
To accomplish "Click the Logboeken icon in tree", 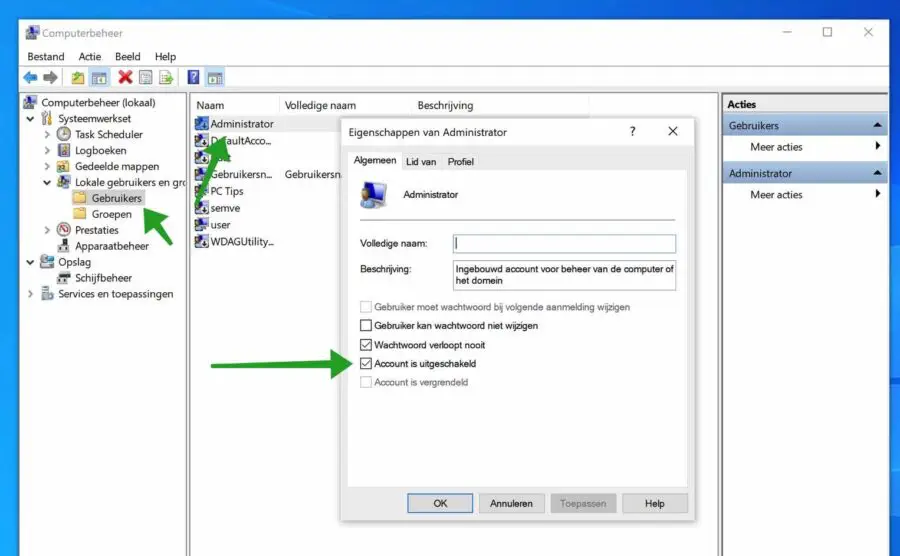I will pos(64,150).
